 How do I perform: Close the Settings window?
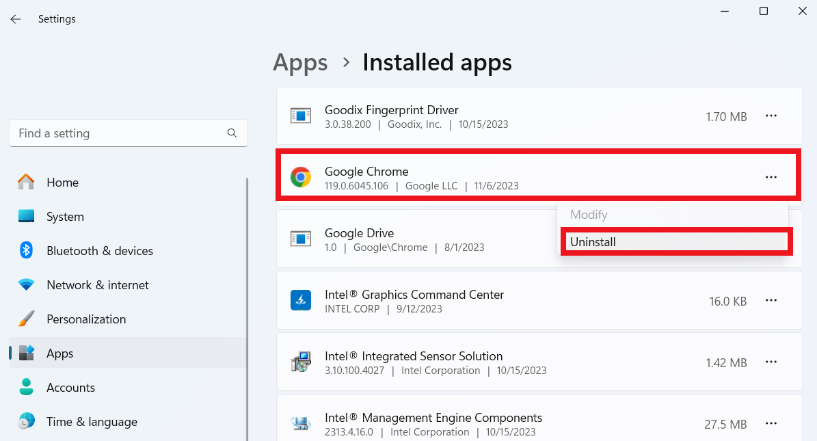coord(802,11)
